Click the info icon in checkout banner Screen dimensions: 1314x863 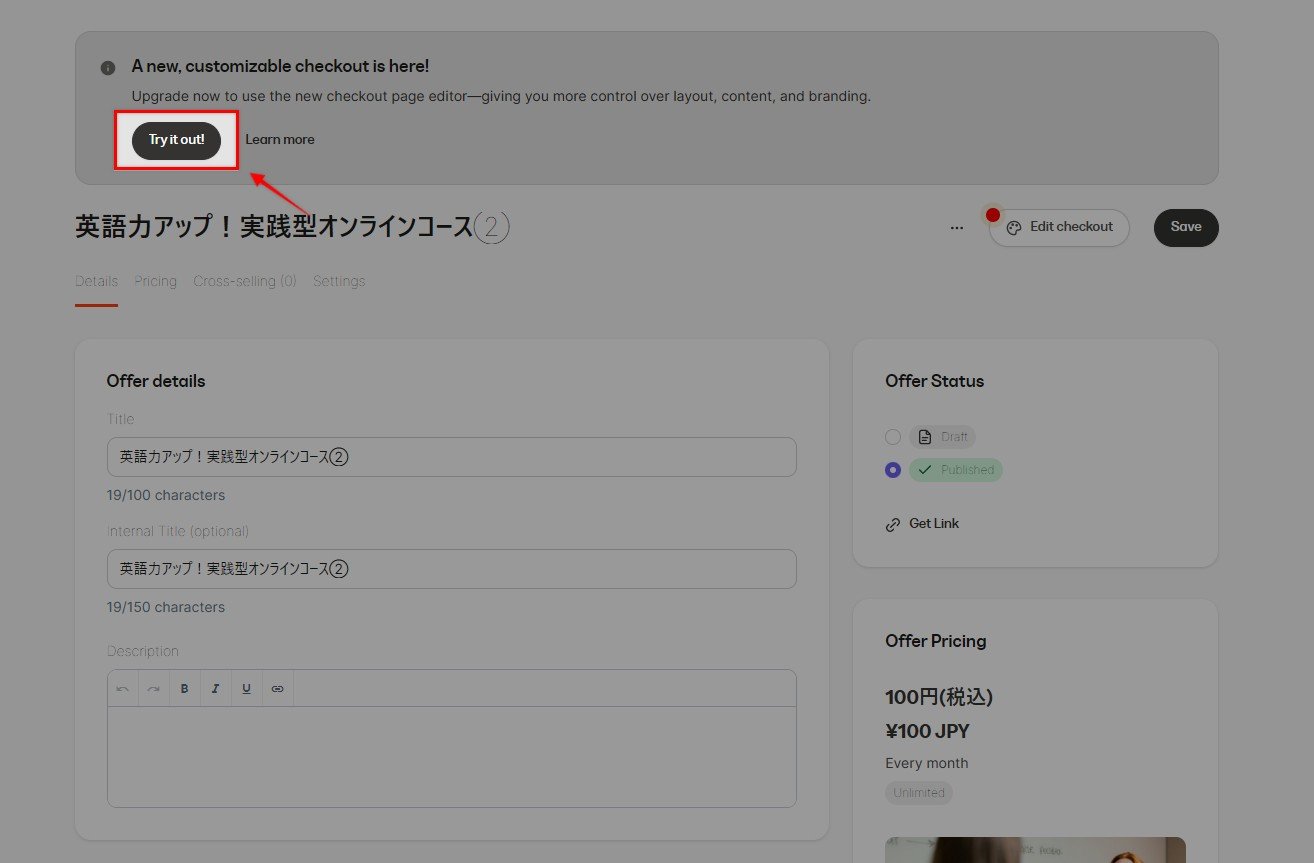point(108,68)
